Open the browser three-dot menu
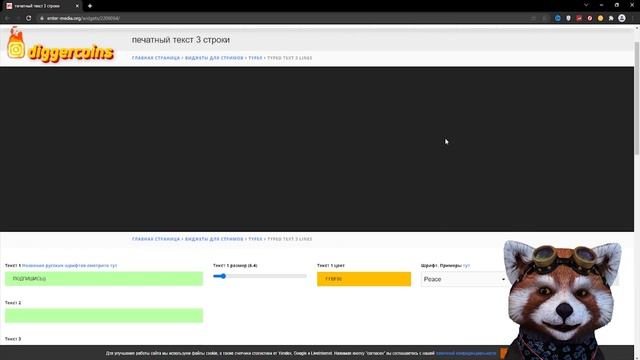The height and width of the screenshot is (360, 640). 633,18
